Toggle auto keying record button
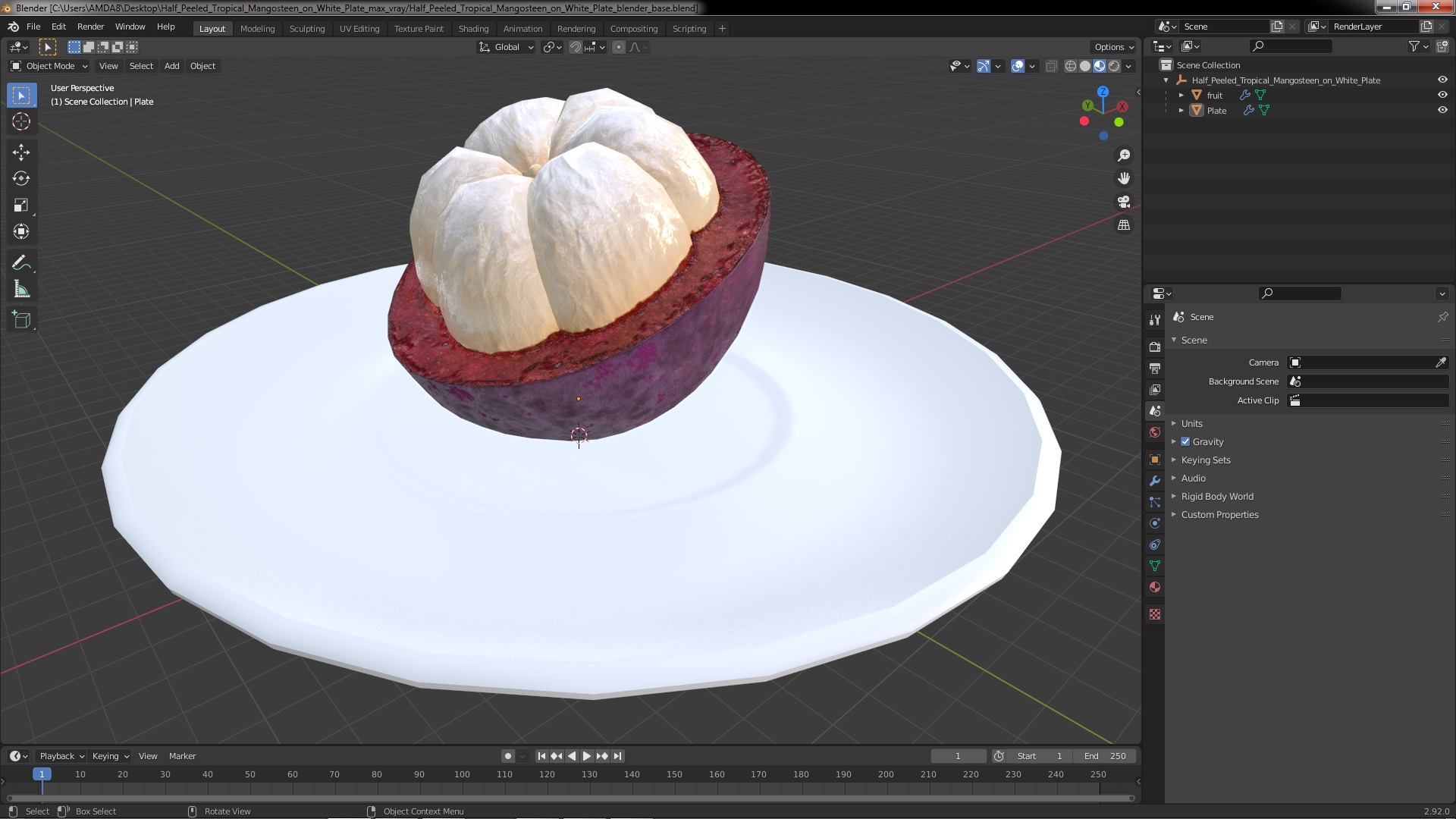The height and width of the screenshot is (819, 1456). tap(507, 756)
